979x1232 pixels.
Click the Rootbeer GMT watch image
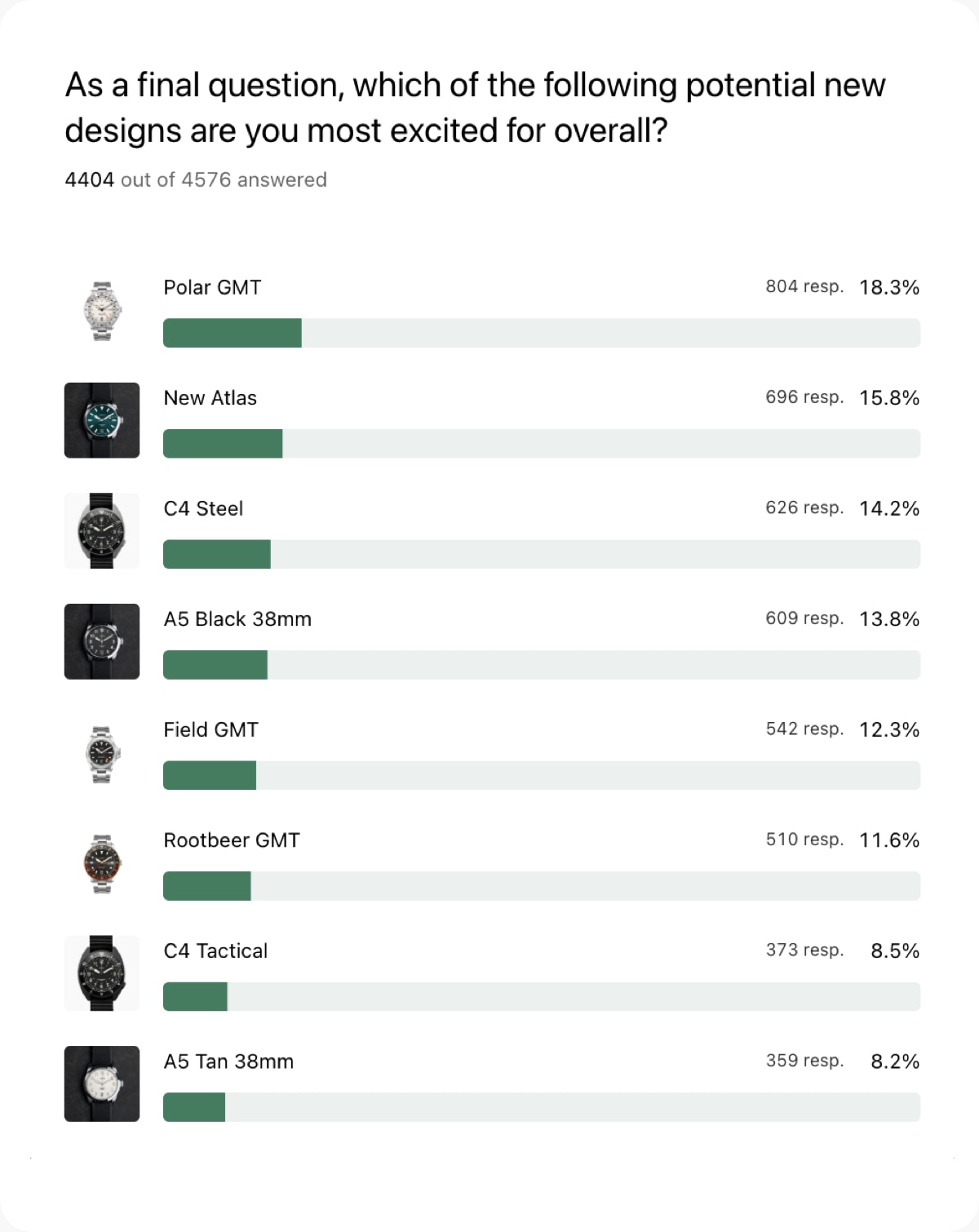tap(102, 862)
